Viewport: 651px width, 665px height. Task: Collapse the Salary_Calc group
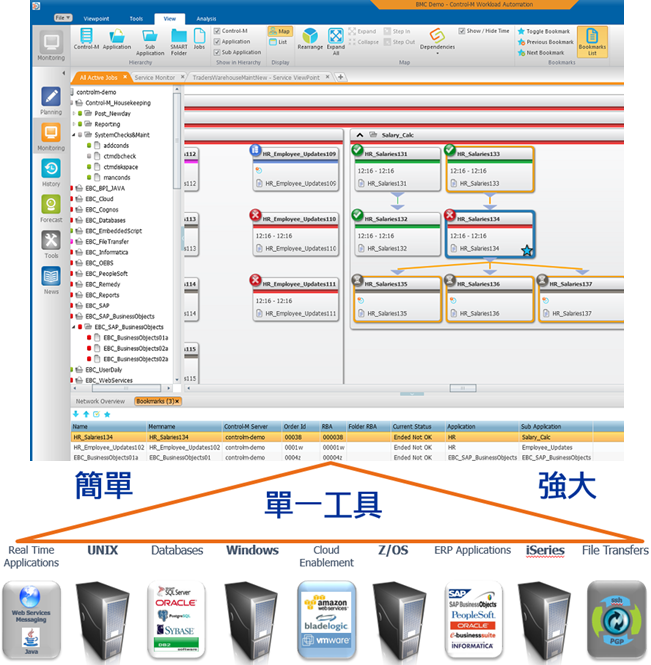click(x=360, y=135)
